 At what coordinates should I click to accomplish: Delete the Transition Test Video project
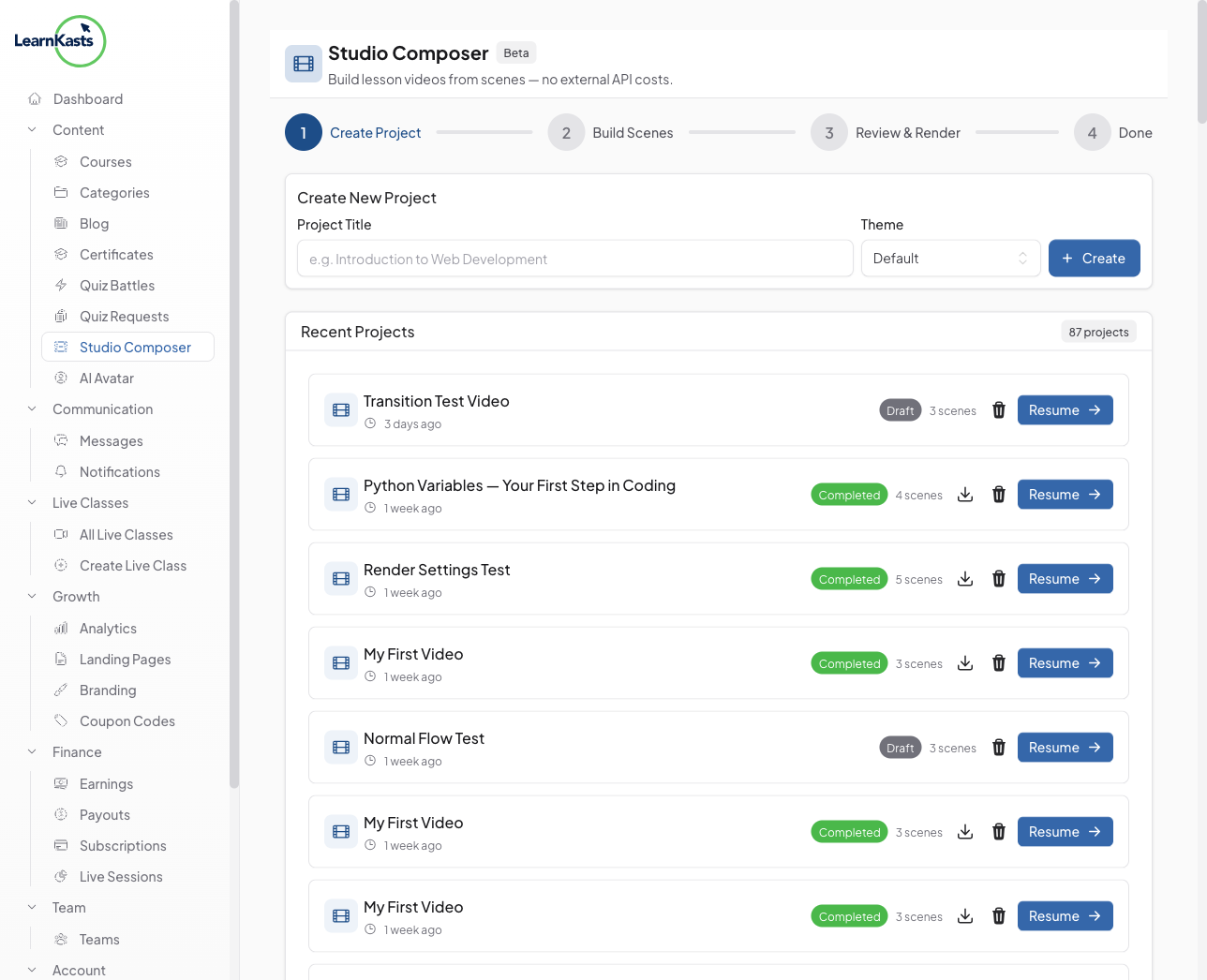(x=999, y=410)
